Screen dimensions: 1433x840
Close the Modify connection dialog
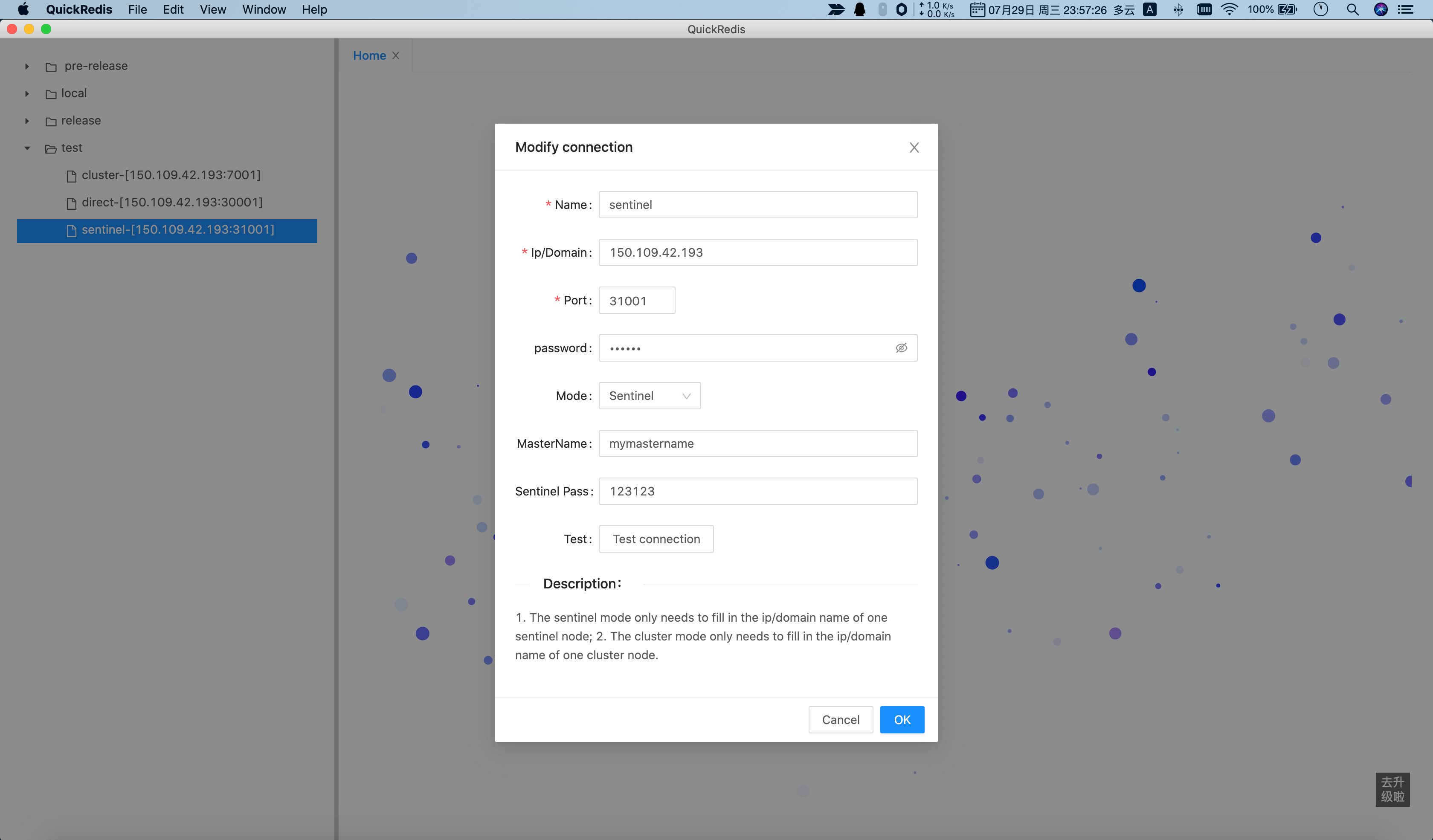point(914,148)
